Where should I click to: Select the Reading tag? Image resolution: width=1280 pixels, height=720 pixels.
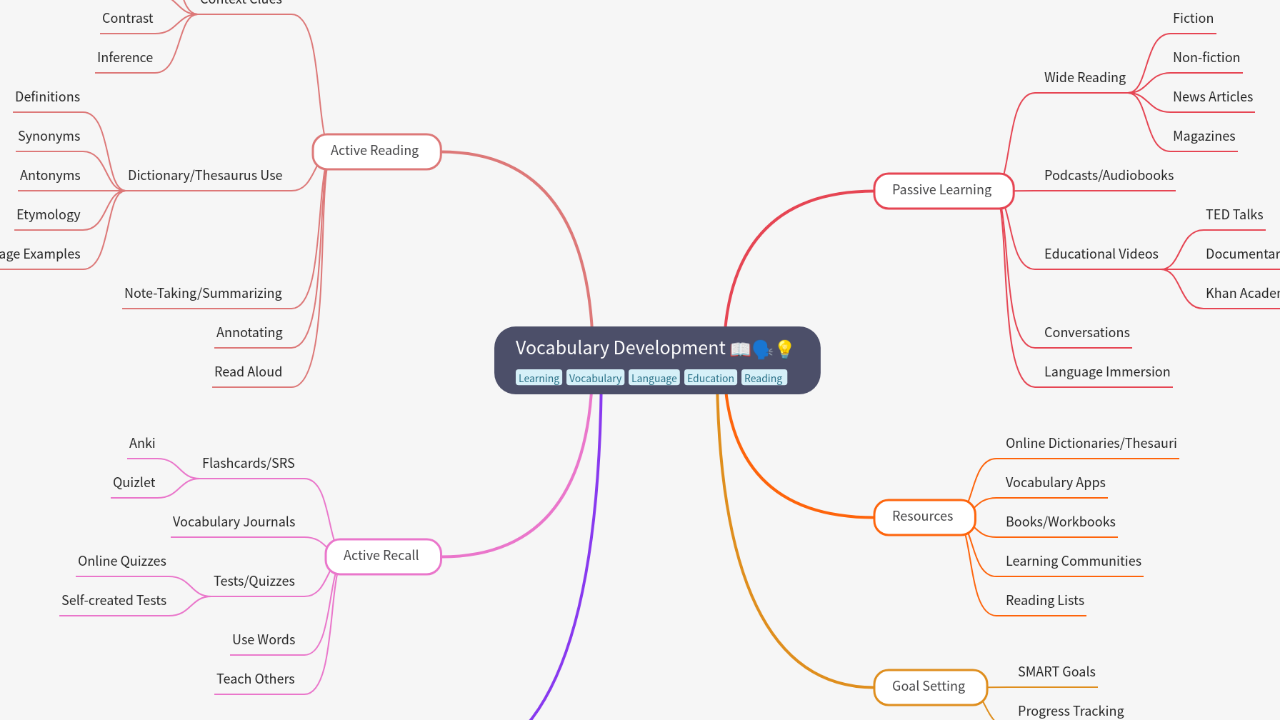763,378
